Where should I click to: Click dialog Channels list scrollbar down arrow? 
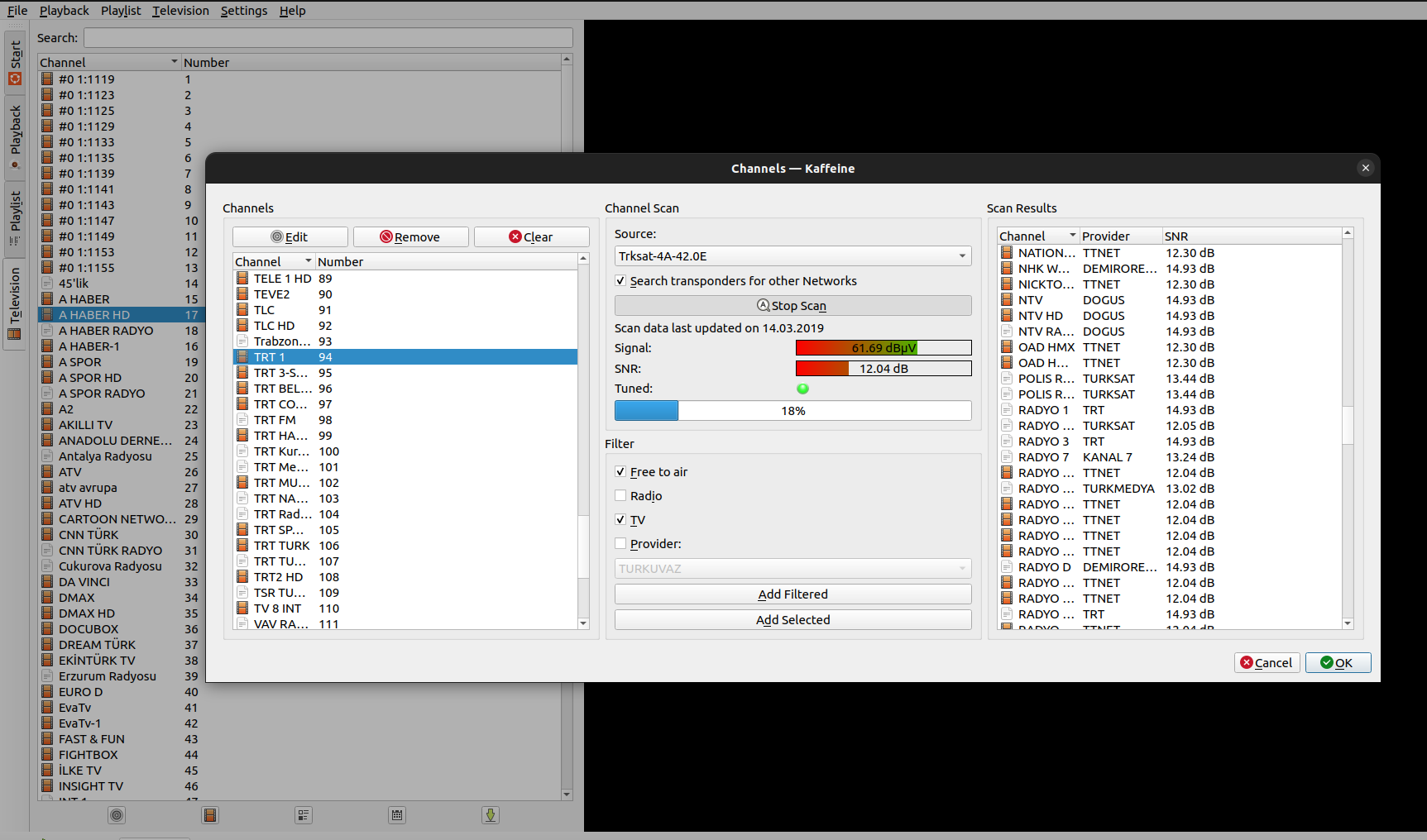[x=583, y=623]
